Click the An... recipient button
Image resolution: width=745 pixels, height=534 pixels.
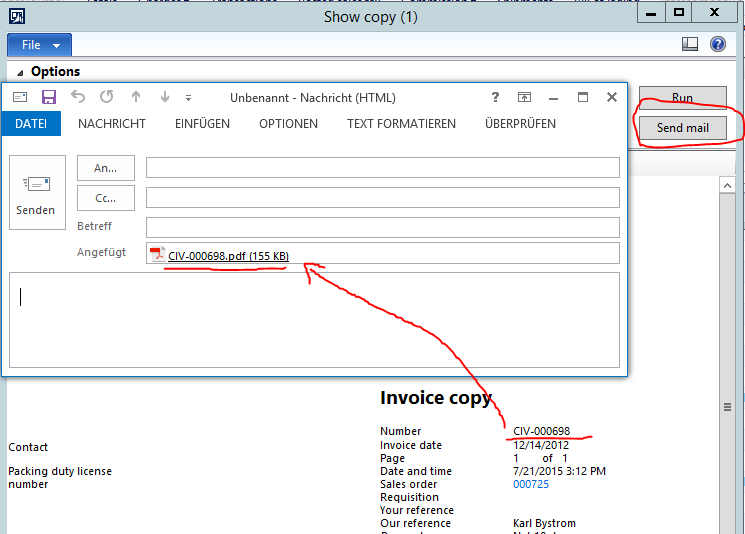[x=106, y=168]
